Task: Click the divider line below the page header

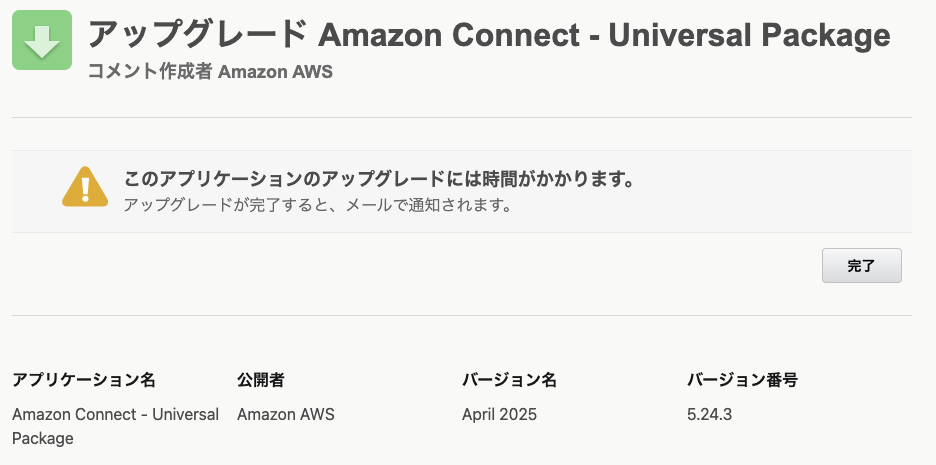Action: [462, 118]
